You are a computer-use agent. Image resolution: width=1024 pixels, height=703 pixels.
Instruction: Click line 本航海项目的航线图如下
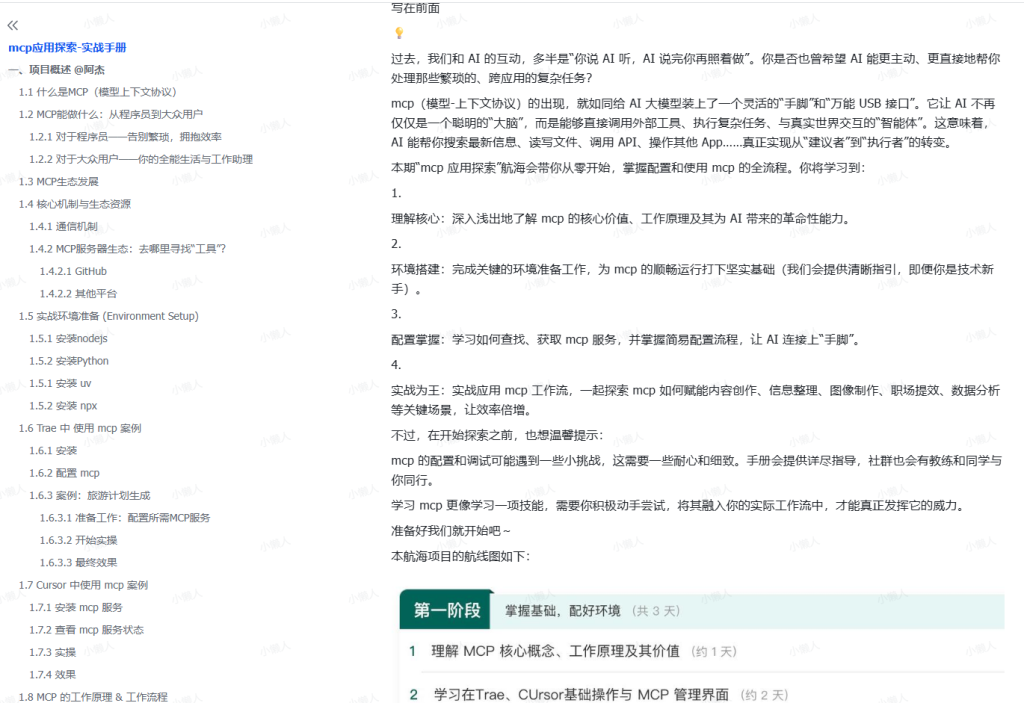(x=460, y=556)
